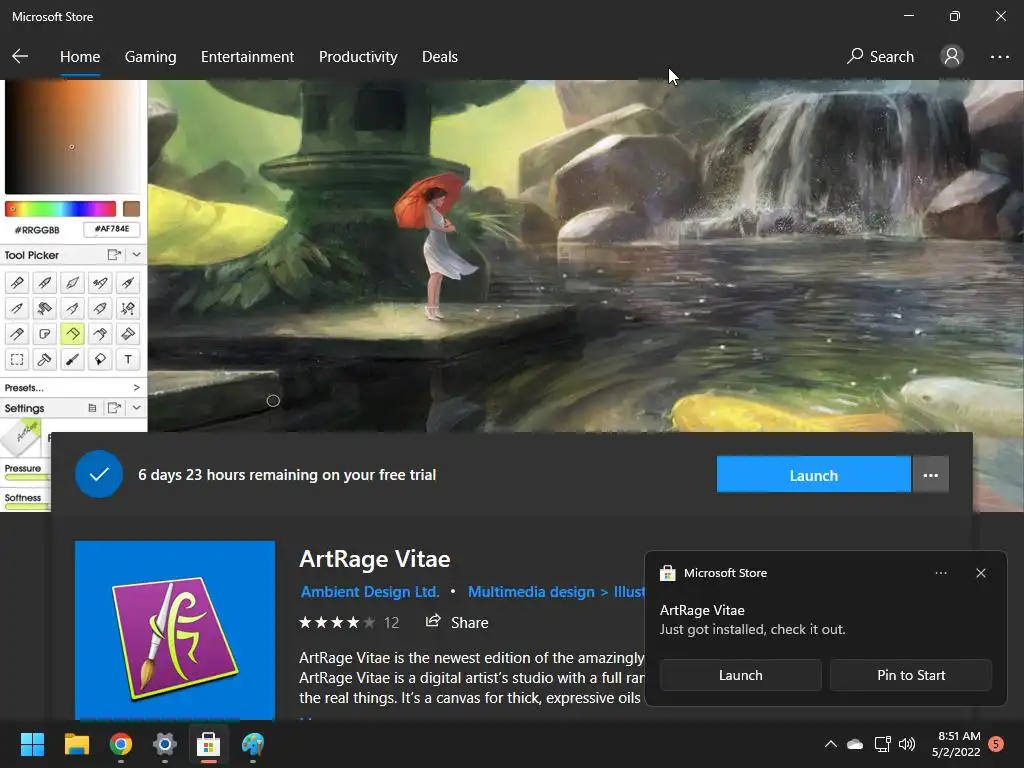The height and width of the screenshot is (768, 1024).
Task: Open the user account profile icon
Action: 952,56
